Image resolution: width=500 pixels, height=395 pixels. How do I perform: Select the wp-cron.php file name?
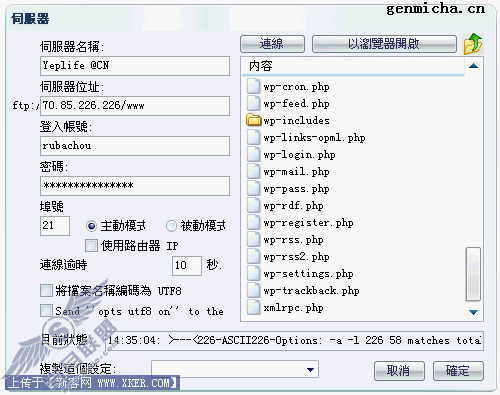[x=296, y=87]
